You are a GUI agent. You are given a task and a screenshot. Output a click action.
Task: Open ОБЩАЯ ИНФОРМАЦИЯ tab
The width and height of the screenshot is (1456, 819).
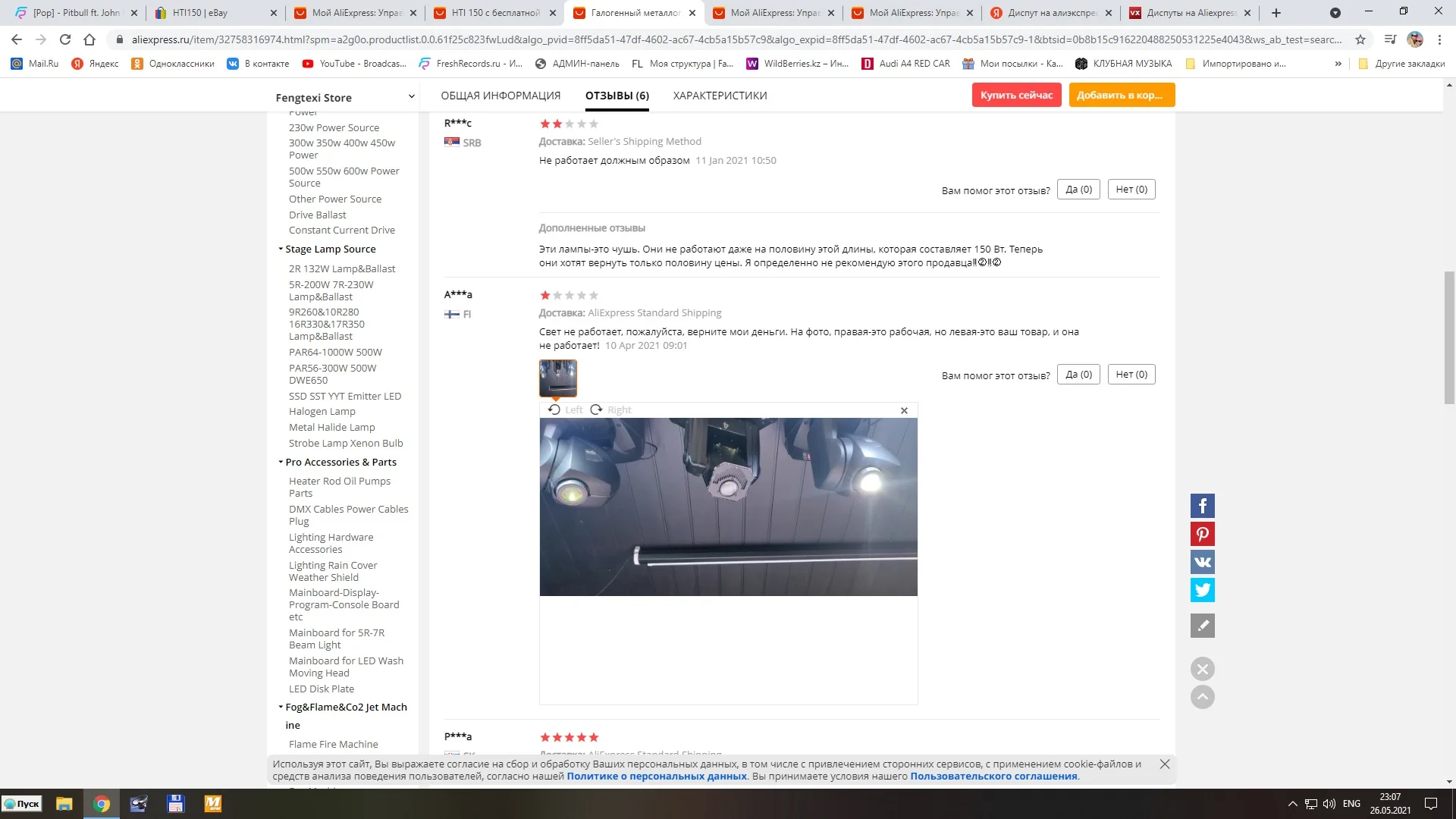[x=500, y=96]
